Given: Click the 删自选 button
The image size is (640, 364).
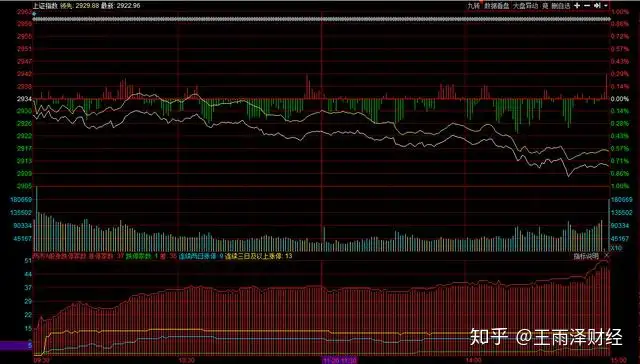Looking at the screenshot, I should click(561, 6).
